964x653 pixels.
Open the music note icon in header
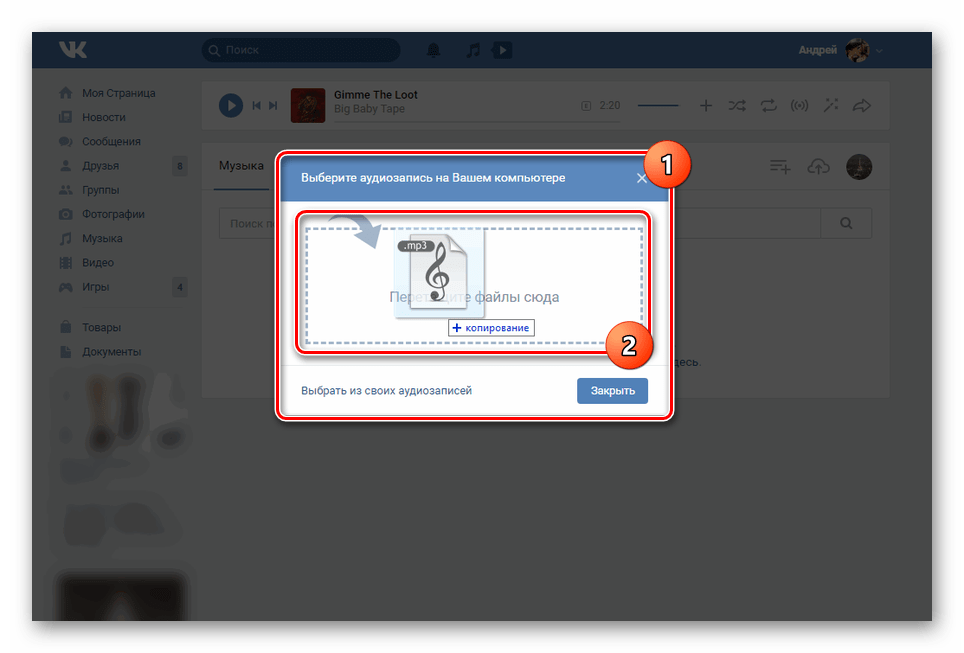[473, 49]
